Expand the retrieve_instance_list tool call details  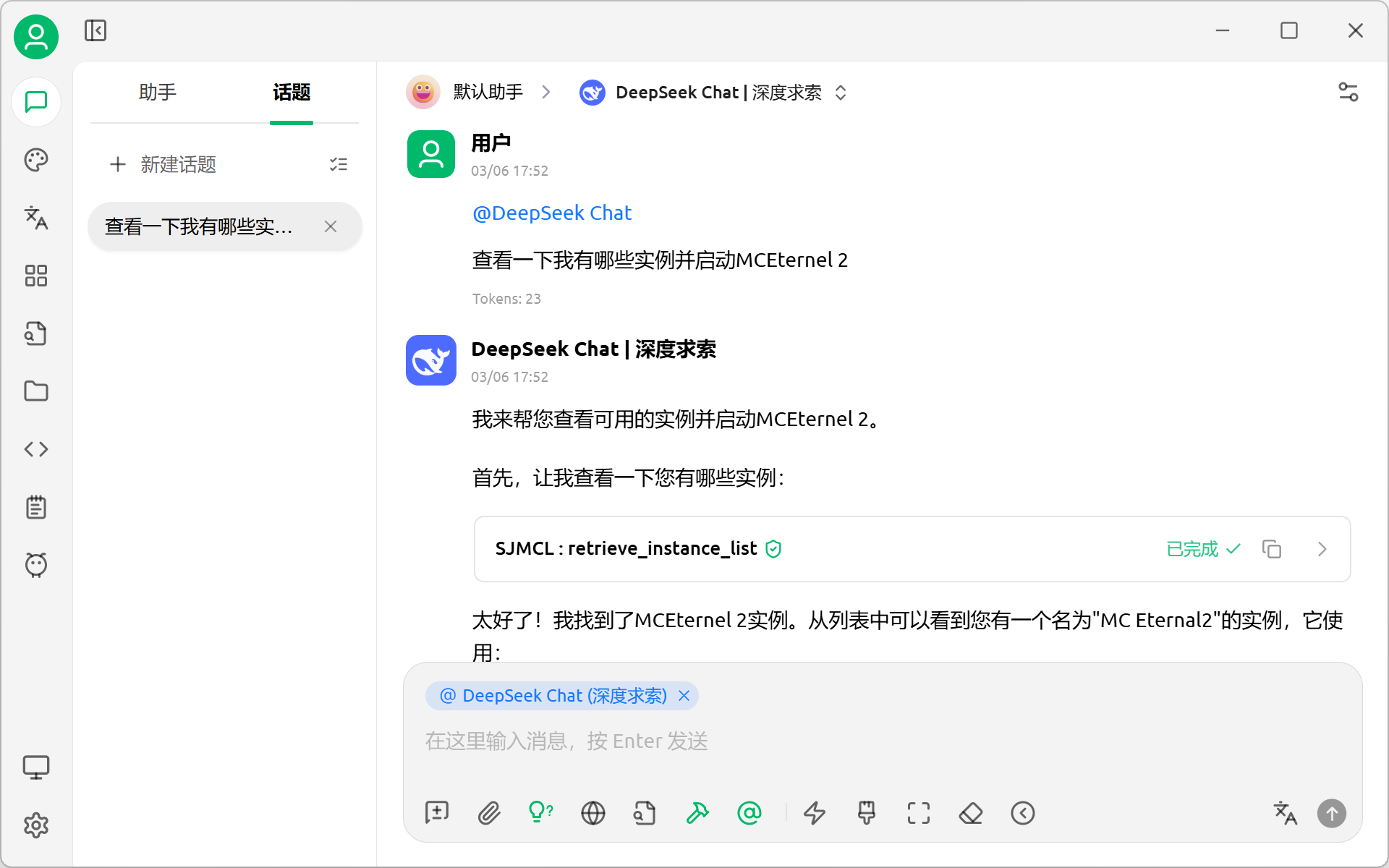point(1322,549)
